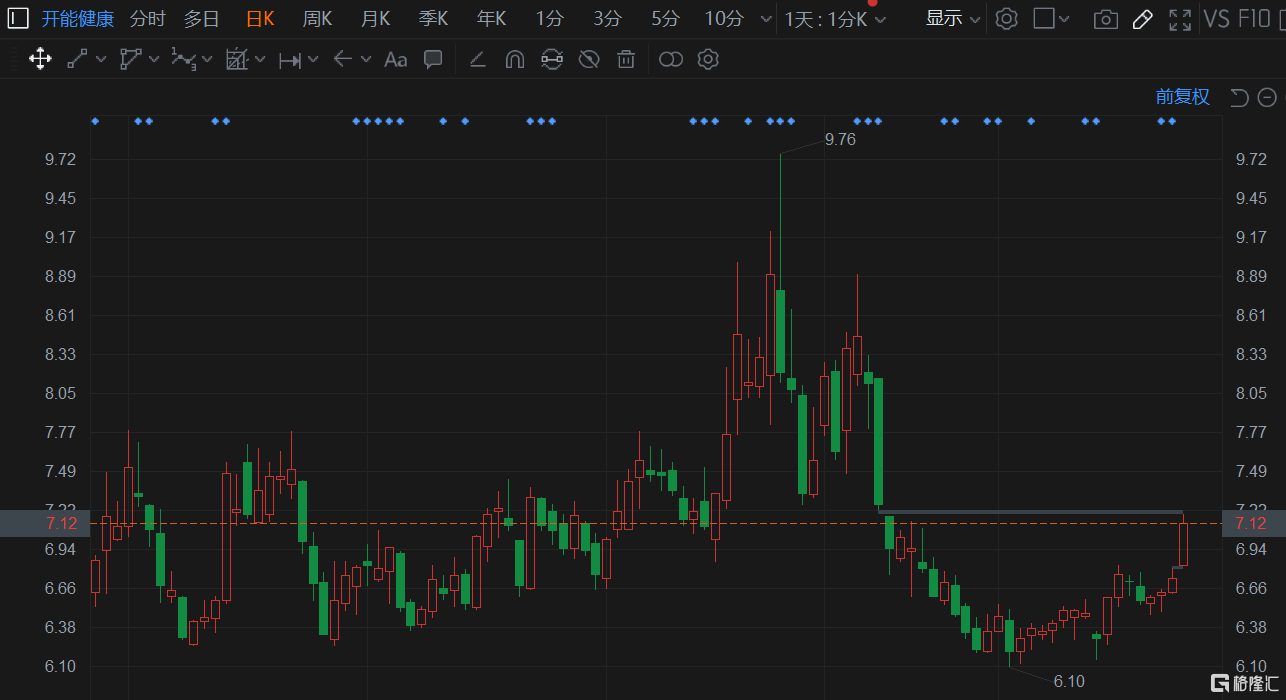Expand range interval tool options chevron
This screenshot has height=700, width=1286.
(x=313, y=60)
